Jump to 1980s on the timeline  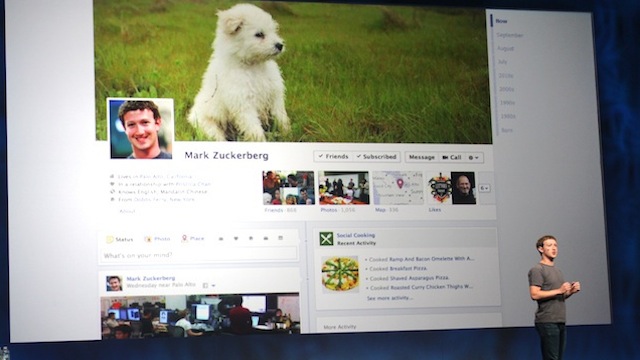click(508, 117)
